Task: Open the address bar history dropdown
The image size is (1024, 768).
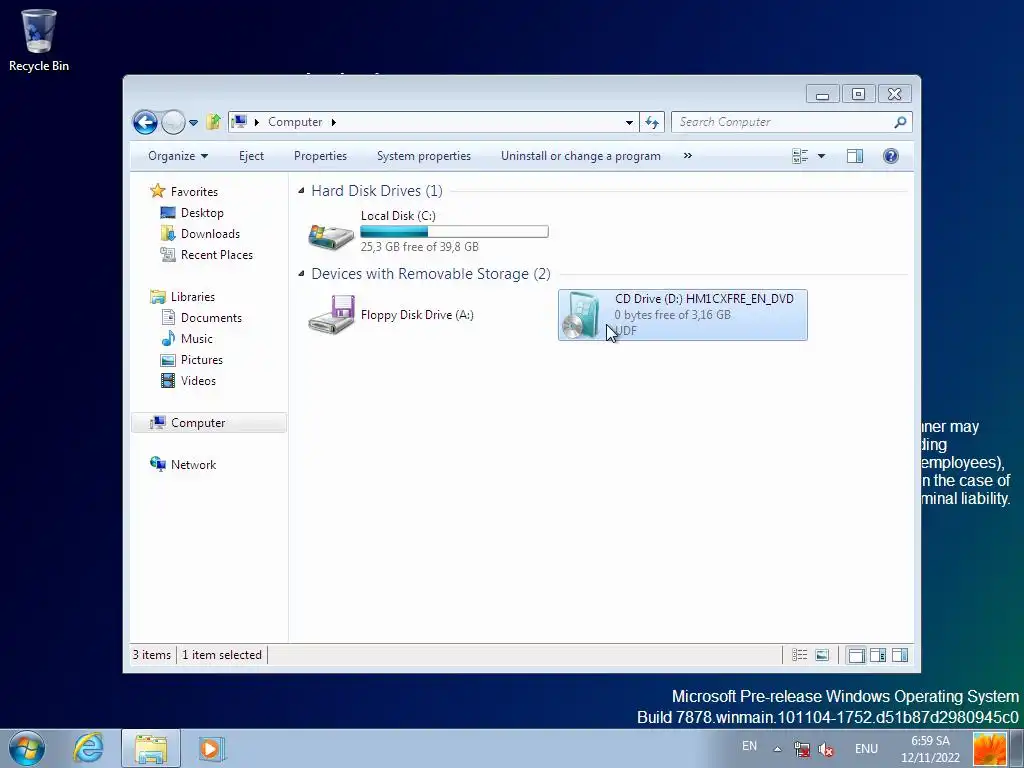Action: [629, 122]
